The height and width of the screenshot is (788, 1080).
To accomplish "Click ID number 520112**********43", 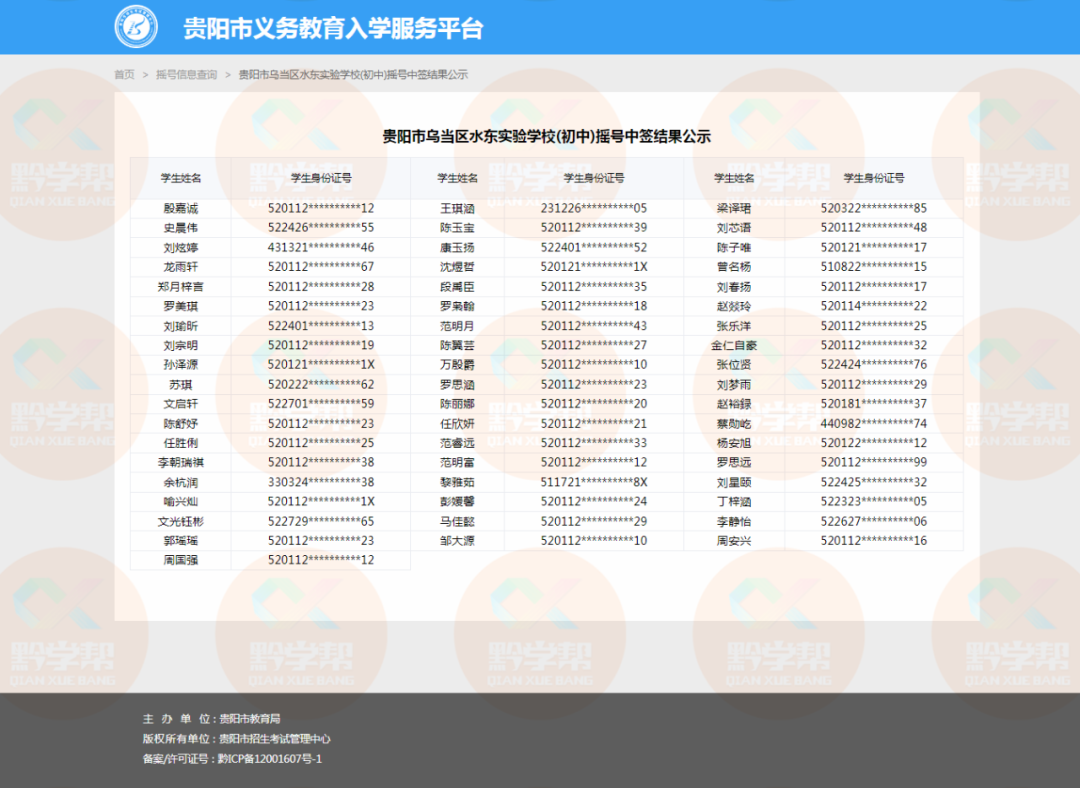I will tap(594, 326).
